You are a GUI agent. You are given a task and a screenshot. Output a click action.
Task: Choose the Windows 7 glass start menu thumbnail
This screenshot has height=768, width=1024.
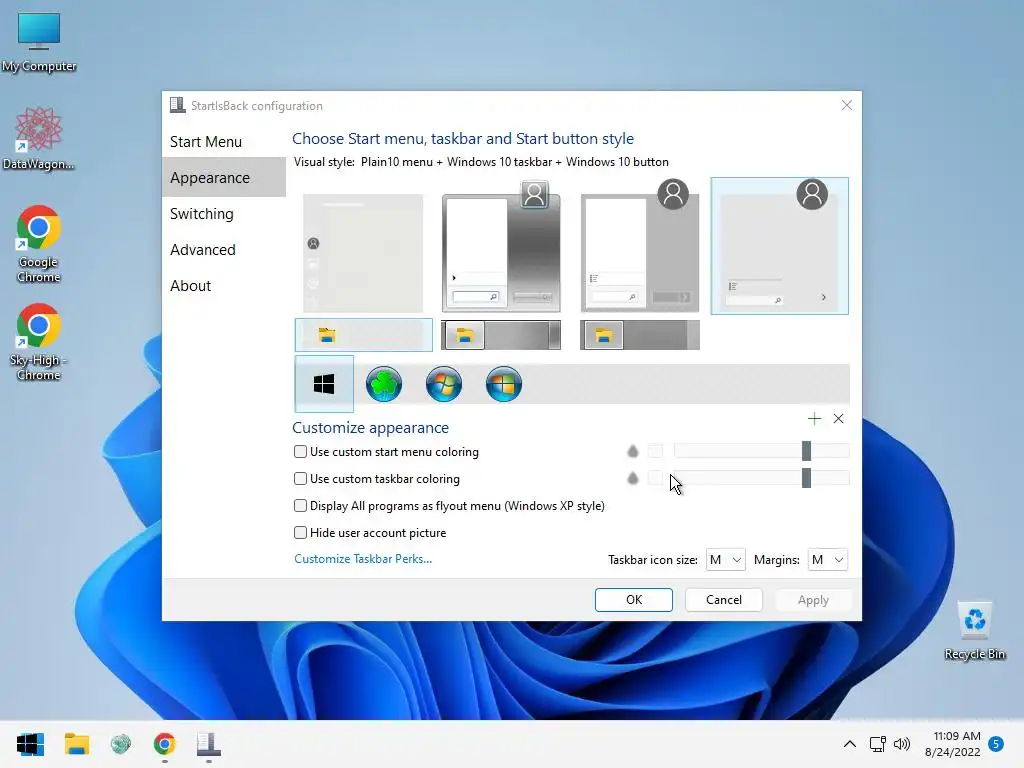pos(501,246)
